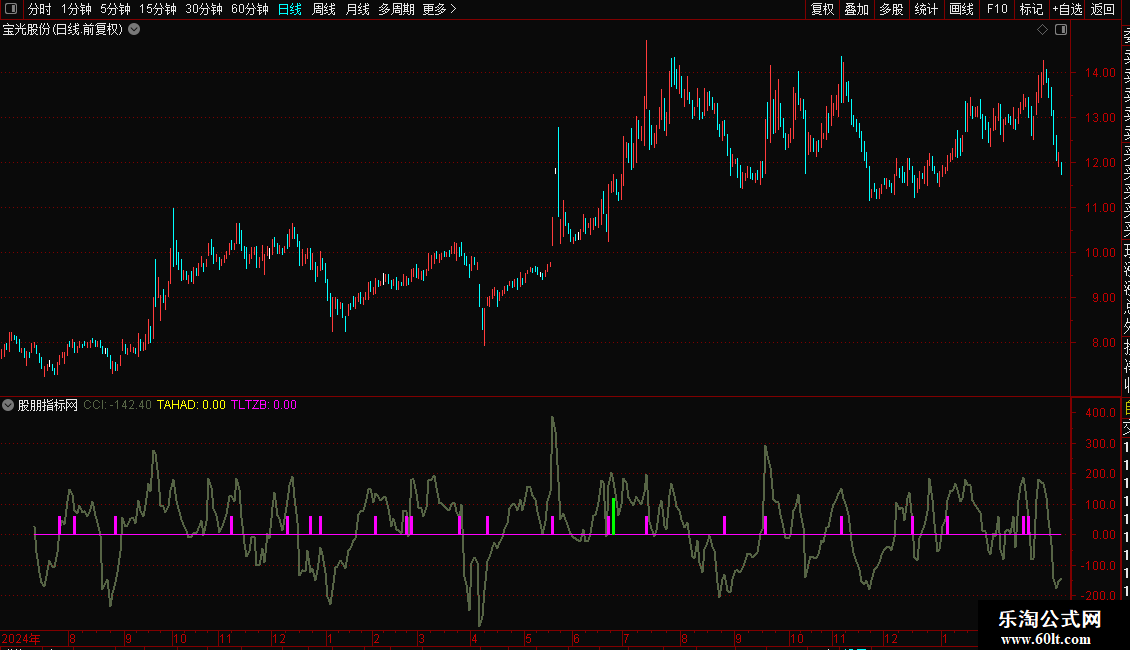
Task: Add stock with +自选
Action: pos(1067,9)
